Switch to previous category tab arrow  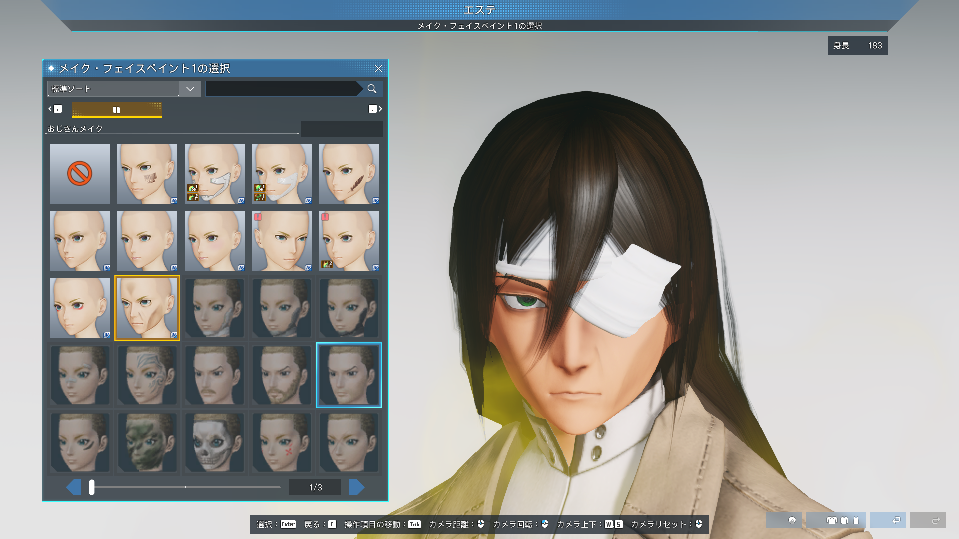[x=55, y=109]
